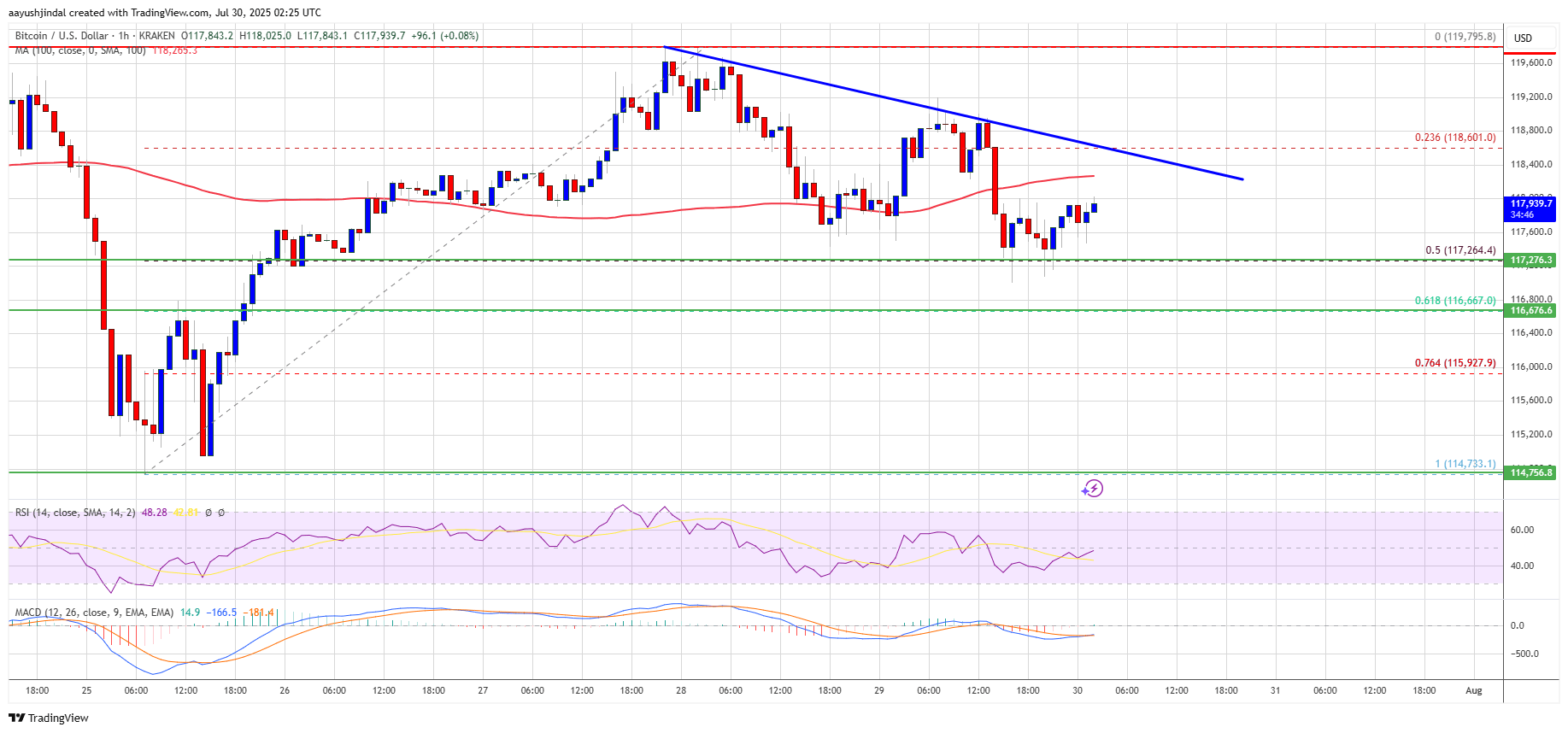Click the green 117,276.3 price level tag

click(x=1530, y=260)
